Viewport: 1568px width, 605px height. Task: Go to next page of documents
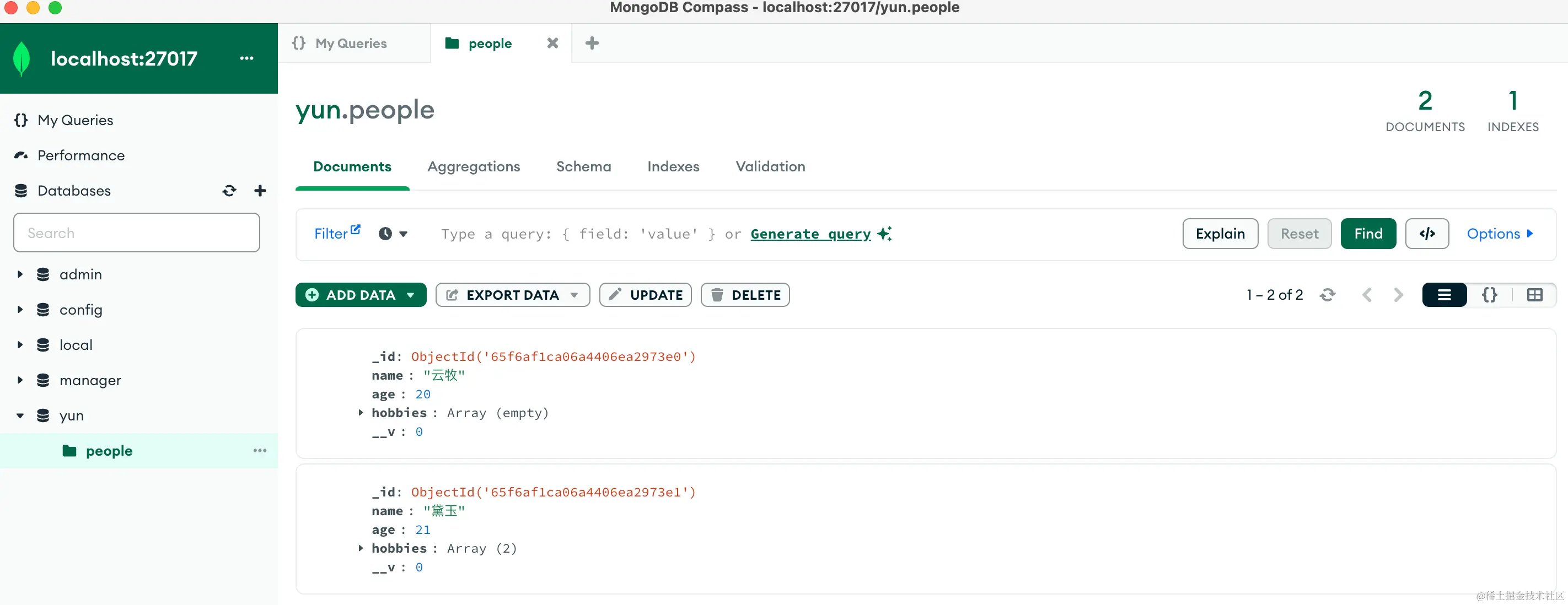pyautogui.click(x=1398, y=295)
